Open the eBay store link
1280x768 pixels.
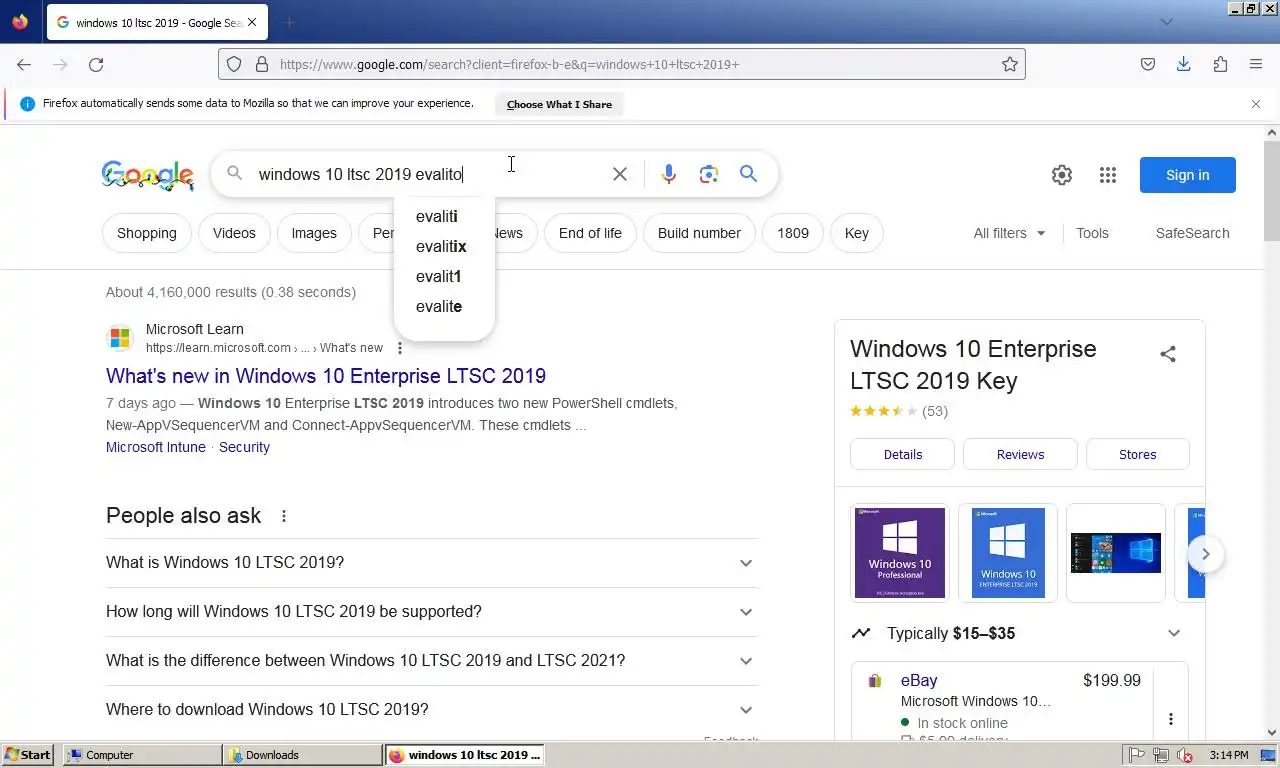click(919, 680)
